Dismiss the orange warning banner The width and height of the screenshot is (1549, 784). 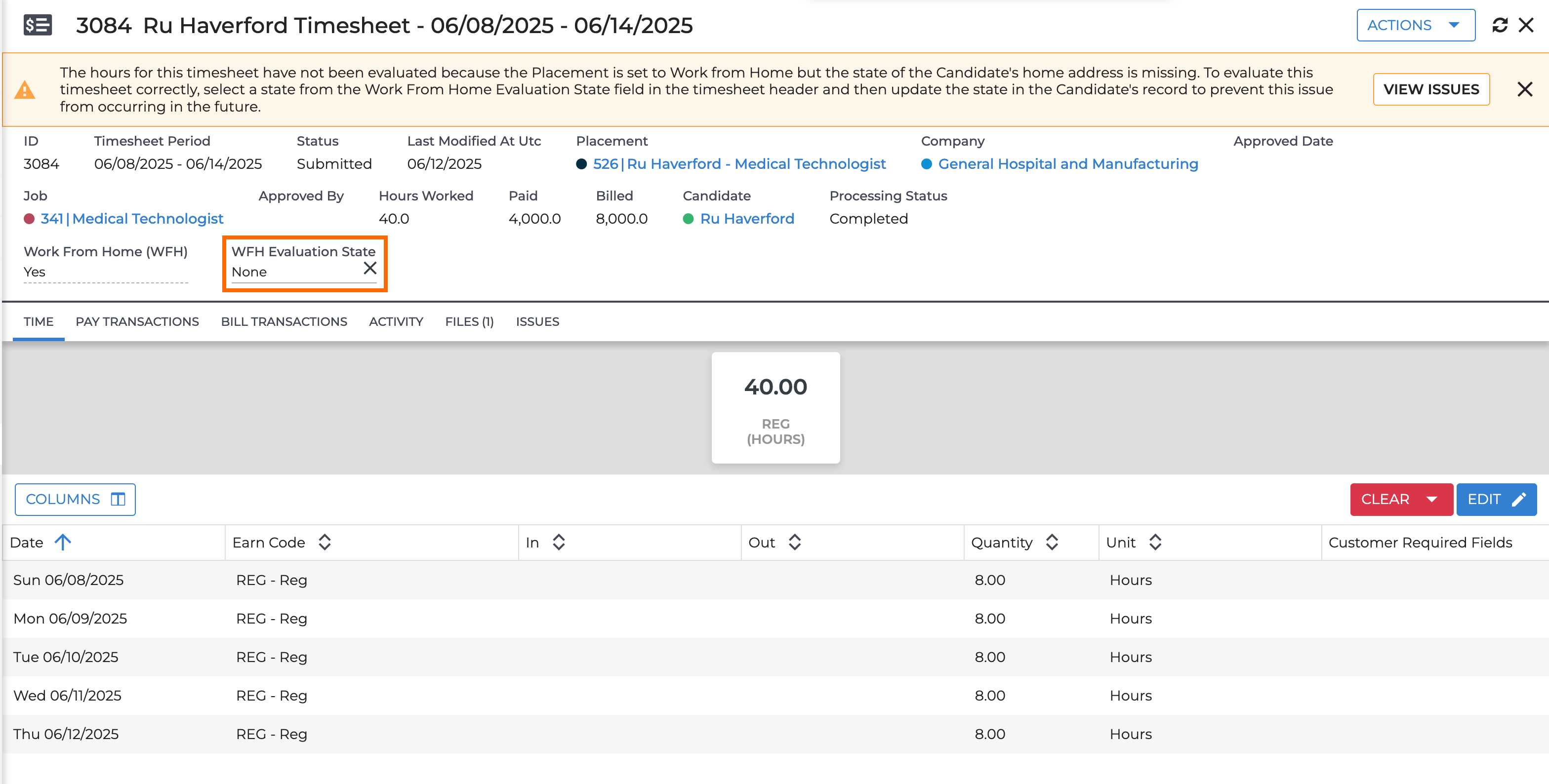click(x=1525, y=89)
